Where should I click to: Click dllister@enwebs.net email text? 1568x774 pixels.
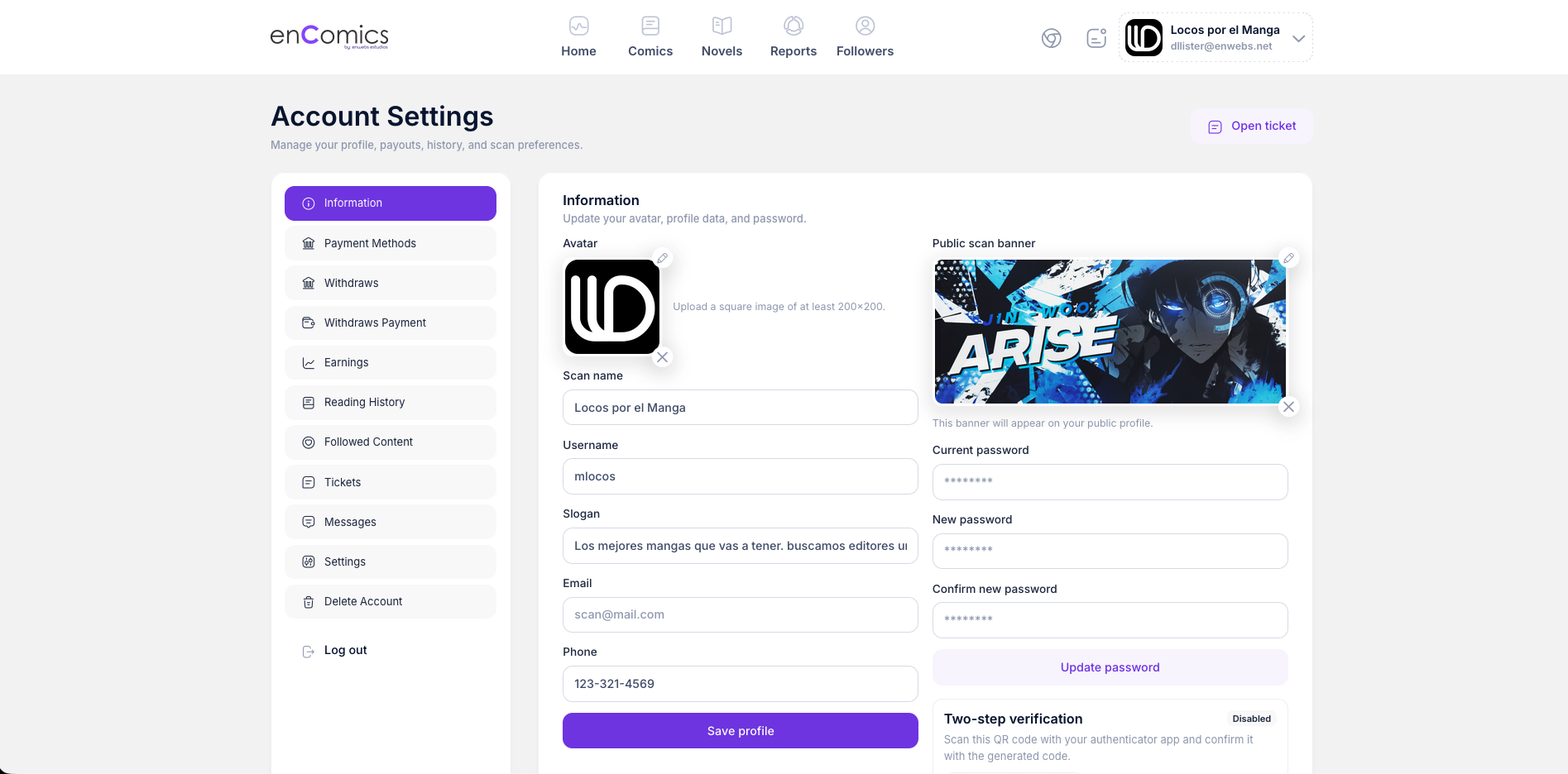[x=1220, y=46]
